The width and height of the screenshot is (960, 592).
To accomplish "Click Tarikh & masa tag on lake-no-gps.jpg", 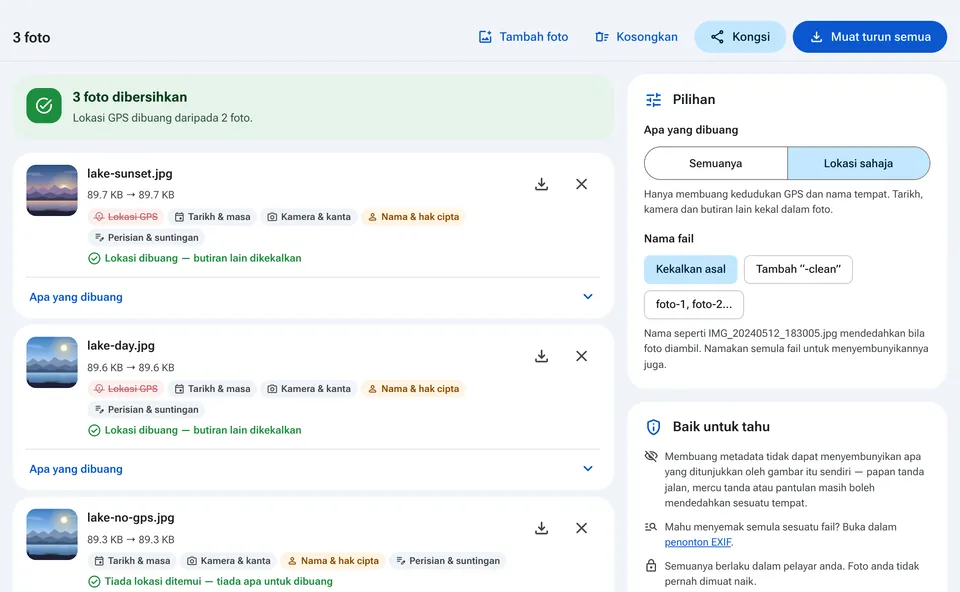I will point(132,561).
